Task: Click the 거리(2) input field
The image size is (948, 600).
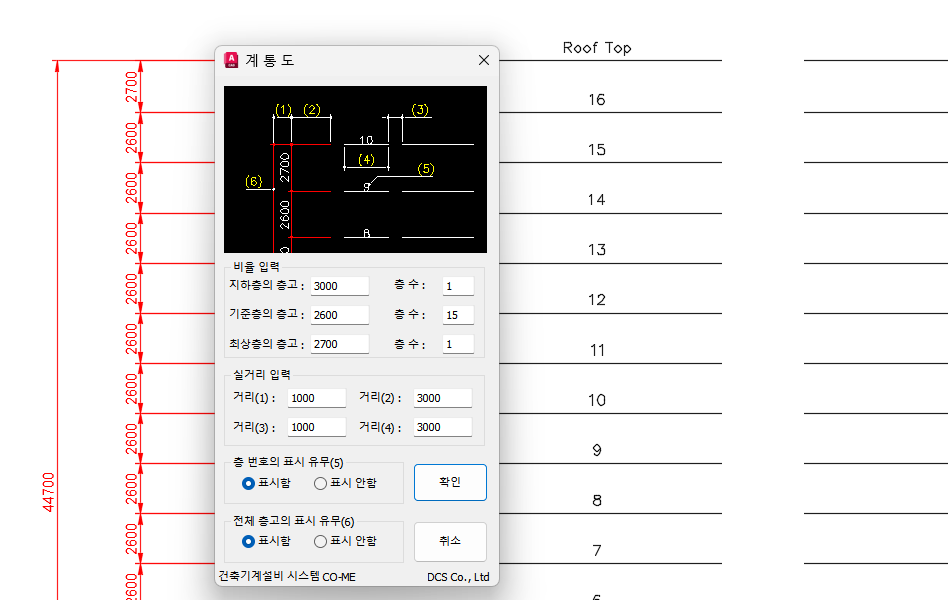Action: (x=442, y=398)
